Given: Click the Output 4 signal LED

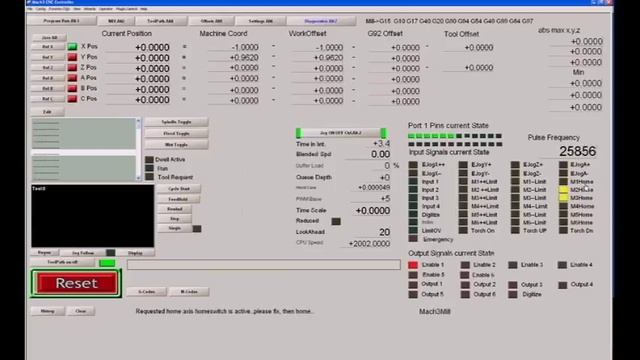Looking at the screenshot, I should 562,285.
